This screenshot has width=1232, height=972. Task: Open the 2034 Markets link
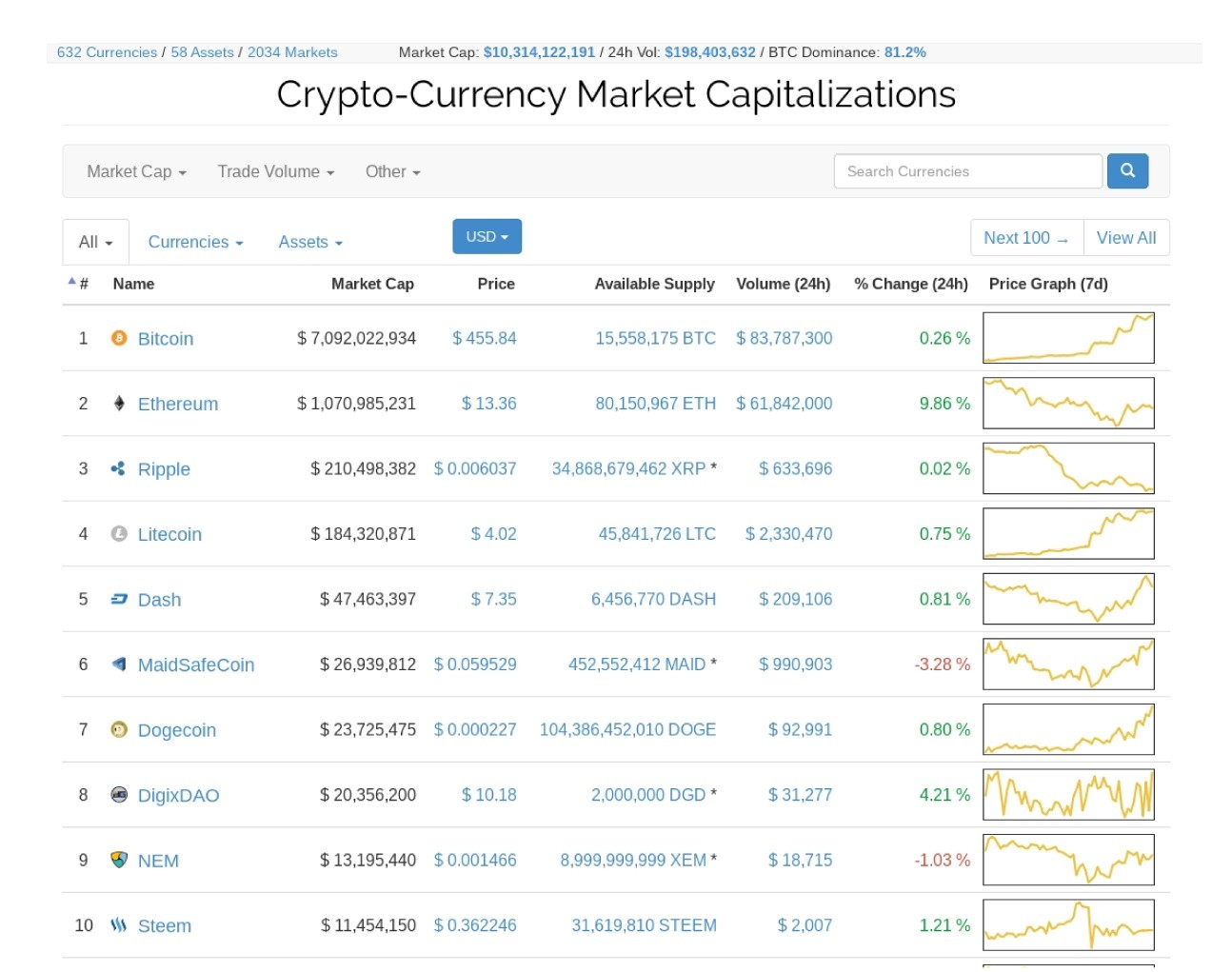pyautogui.click(x=292, y=52)
